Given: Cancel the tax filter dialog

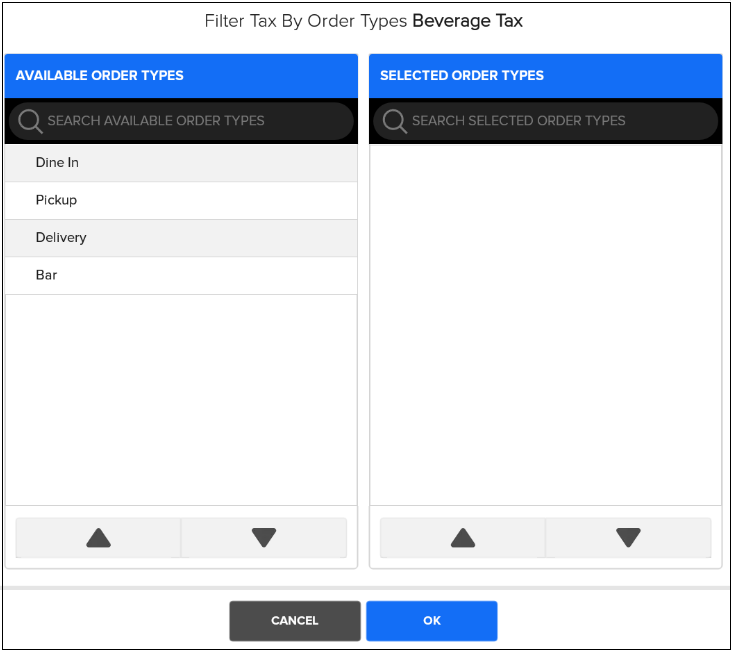Looking at the screenshot, I should pyautogui.click(x=294, y=621).
